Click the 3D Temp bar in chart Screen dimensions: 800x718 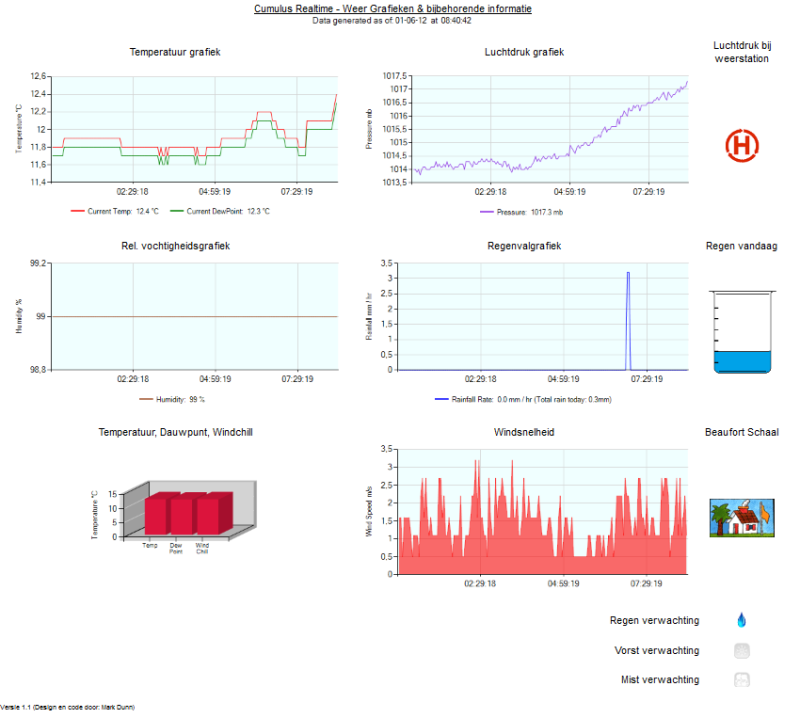point(156,515)
